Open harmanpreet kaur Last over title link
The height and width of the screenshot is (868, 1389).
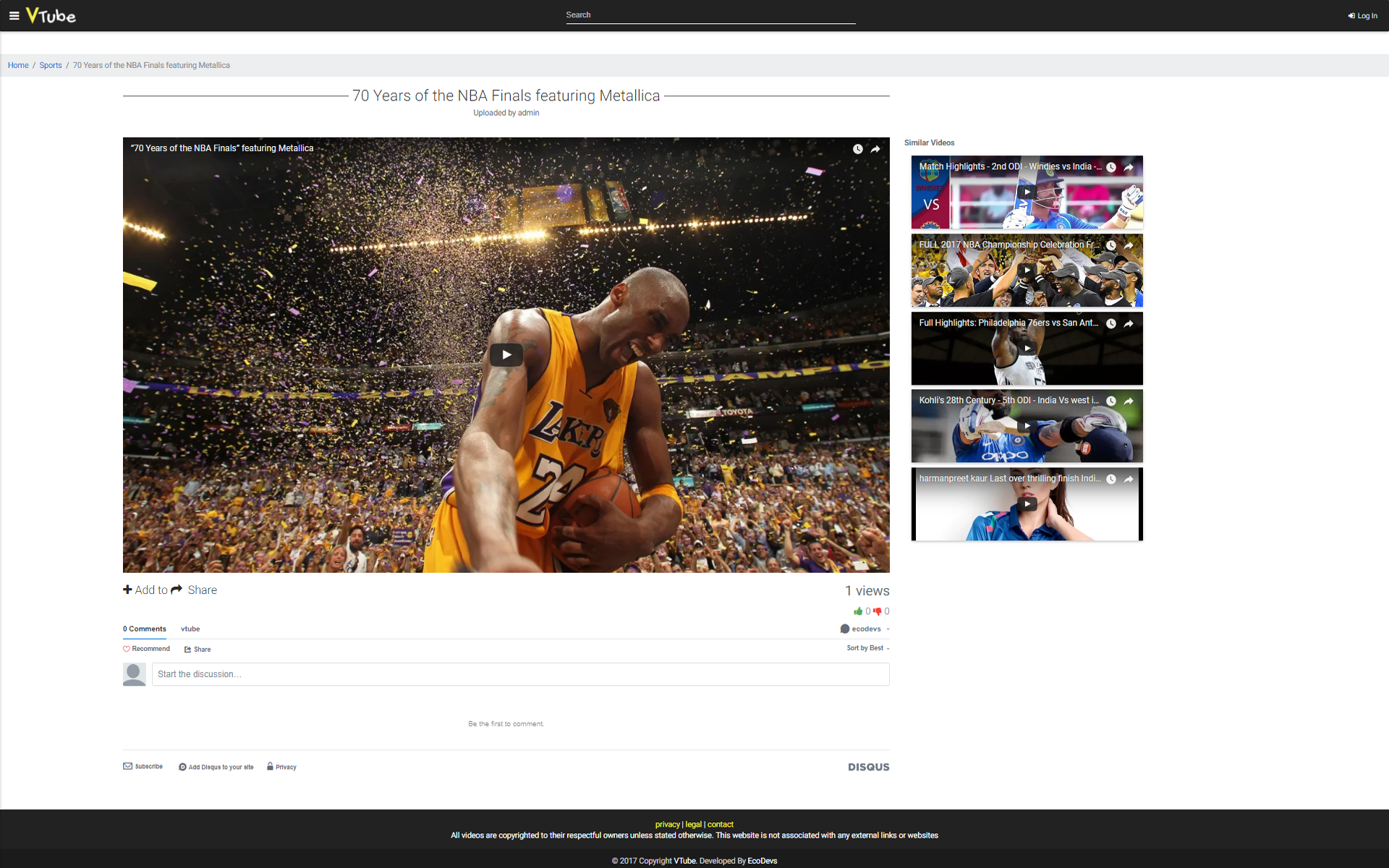tap(1010, 478)
